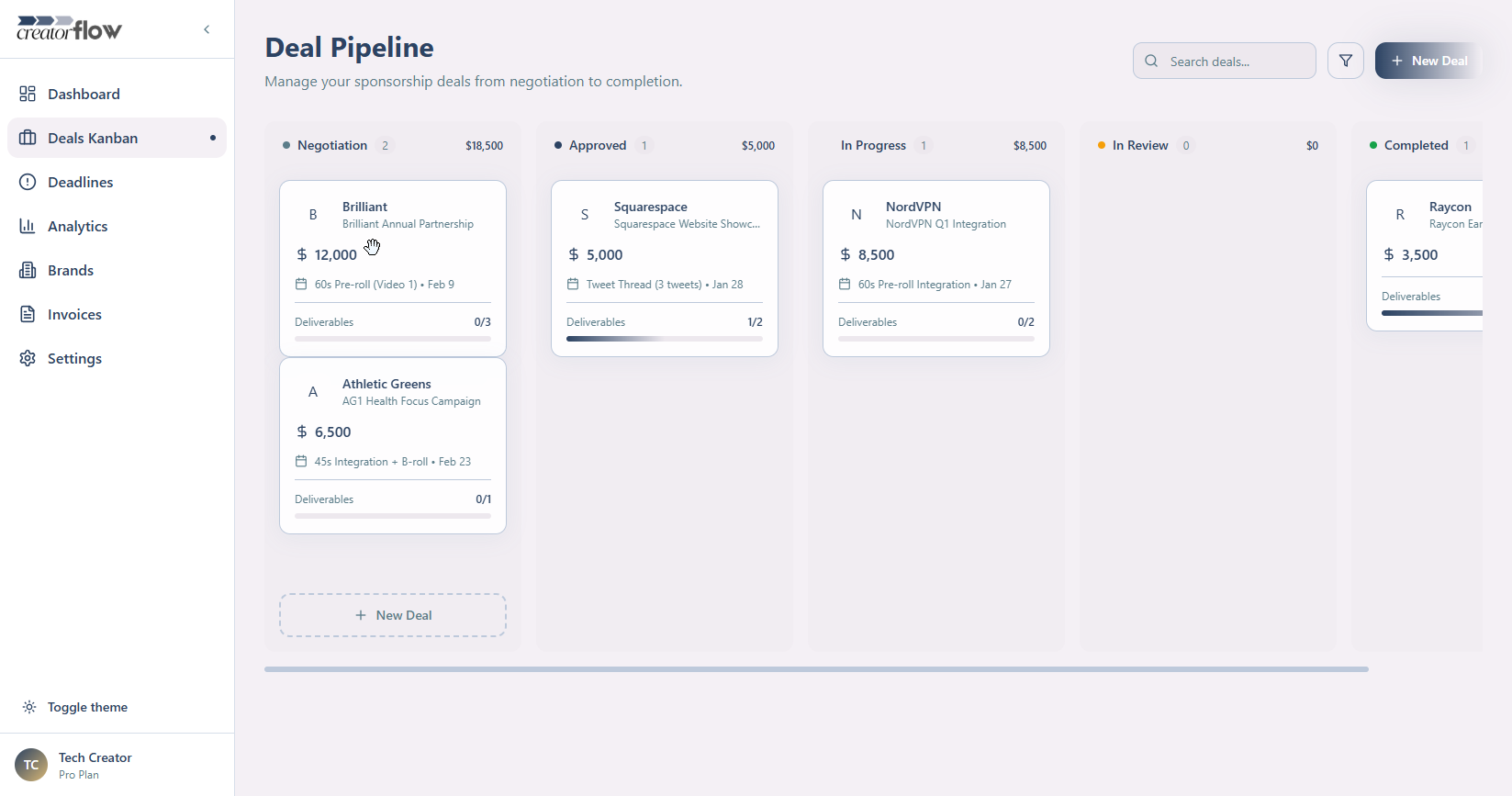Click the Analytics bar chart icon
This screenshot has height=796, width=1512.
[28, 226]
